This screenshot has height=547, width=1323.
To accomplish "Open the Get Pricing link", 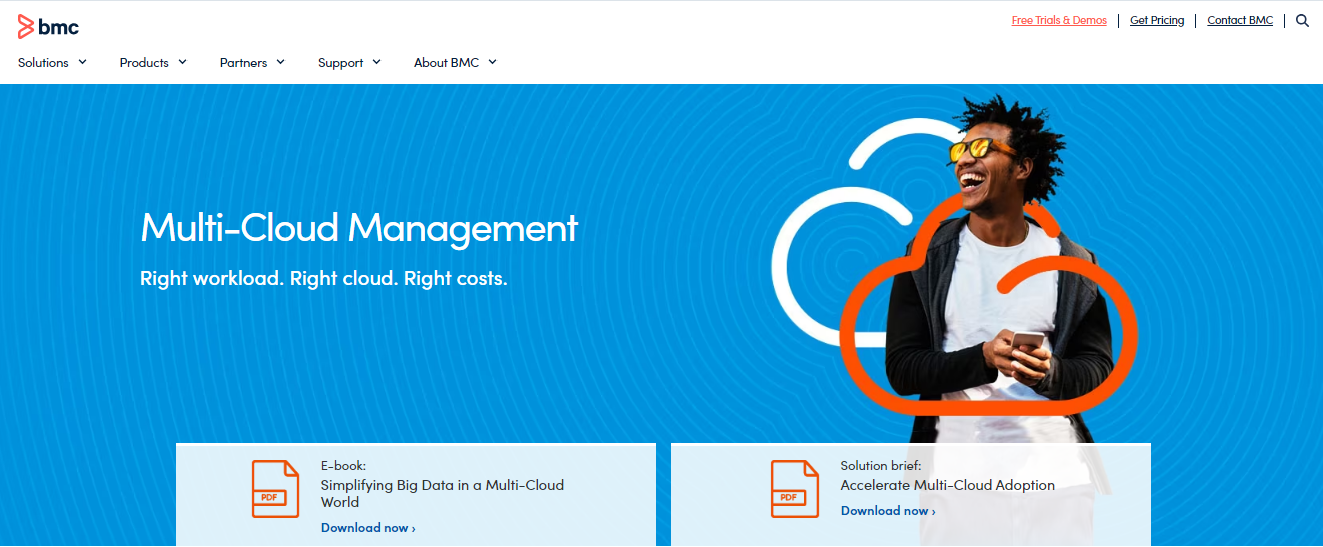I will [x=1157, y=20].
